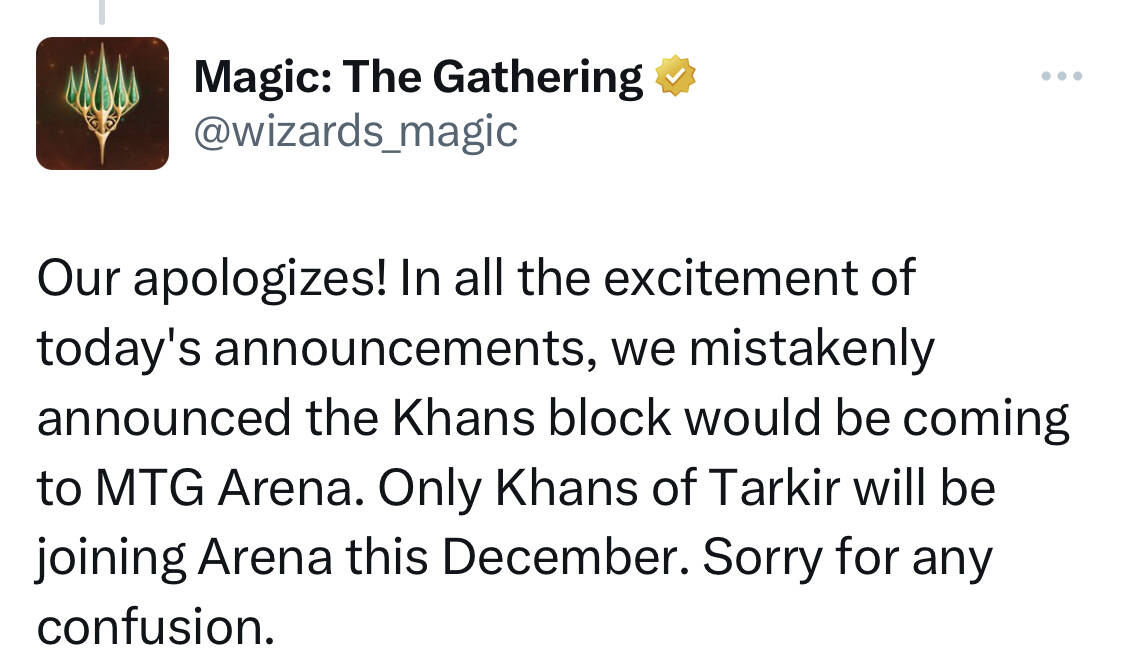Click the gold verified badge checkmark
1125x666 pixels.
pos(676,75)
